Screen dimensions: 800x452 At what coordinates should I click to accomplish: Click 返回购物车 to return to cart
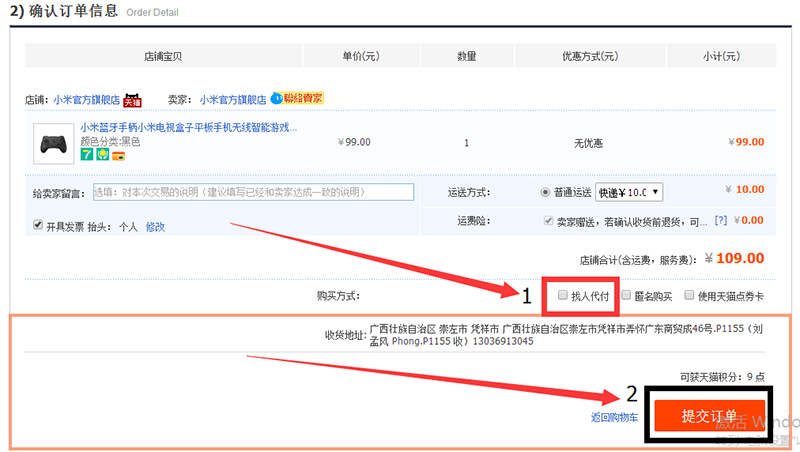coord(614,417)
